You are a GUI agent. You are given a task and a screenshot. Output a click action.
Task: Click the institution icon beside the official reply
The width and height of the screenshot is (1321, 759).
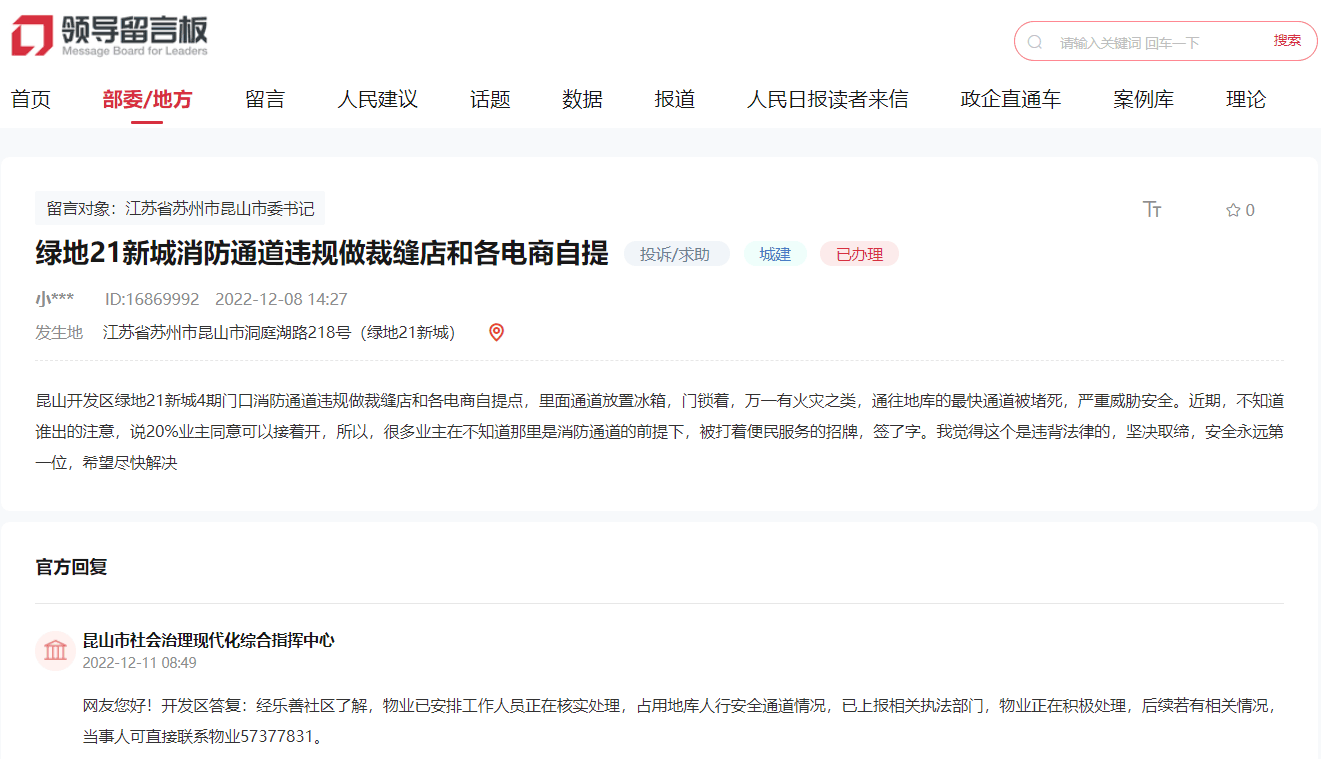[55, 650]
